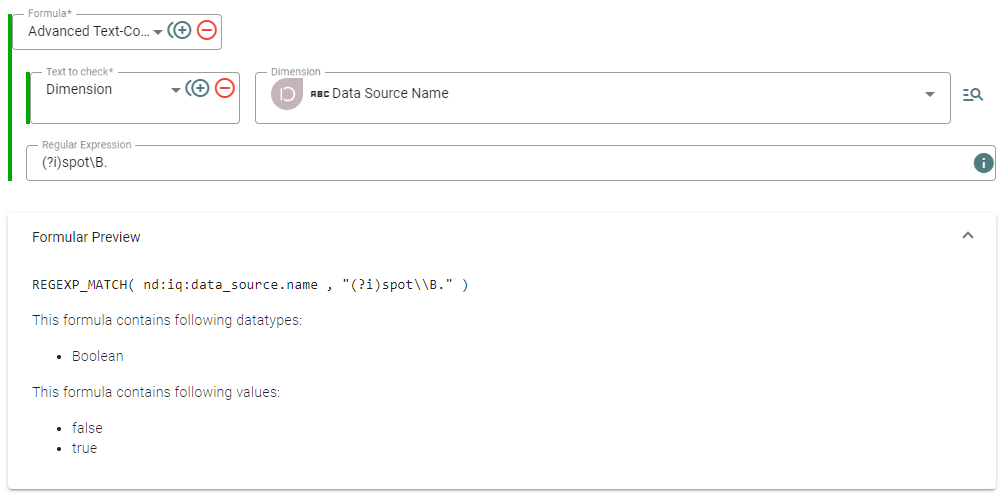Image resolution: width=1006 pixels, height=502 pixels.
Task: Click the round D dimension icon
Action: [287, 94]
